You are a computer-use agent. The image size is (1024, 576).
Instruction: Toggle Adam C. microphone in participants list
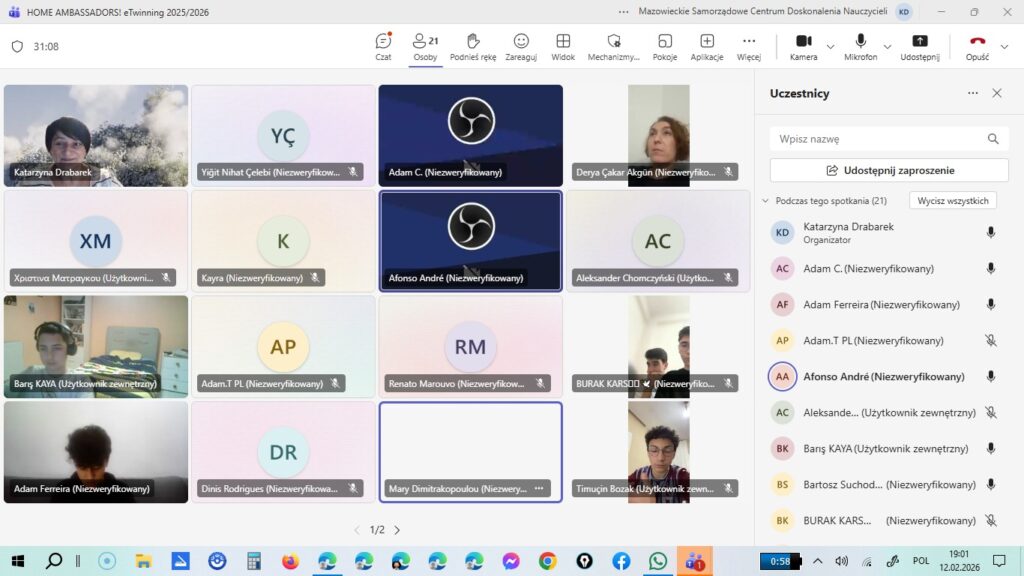[991, 268]
